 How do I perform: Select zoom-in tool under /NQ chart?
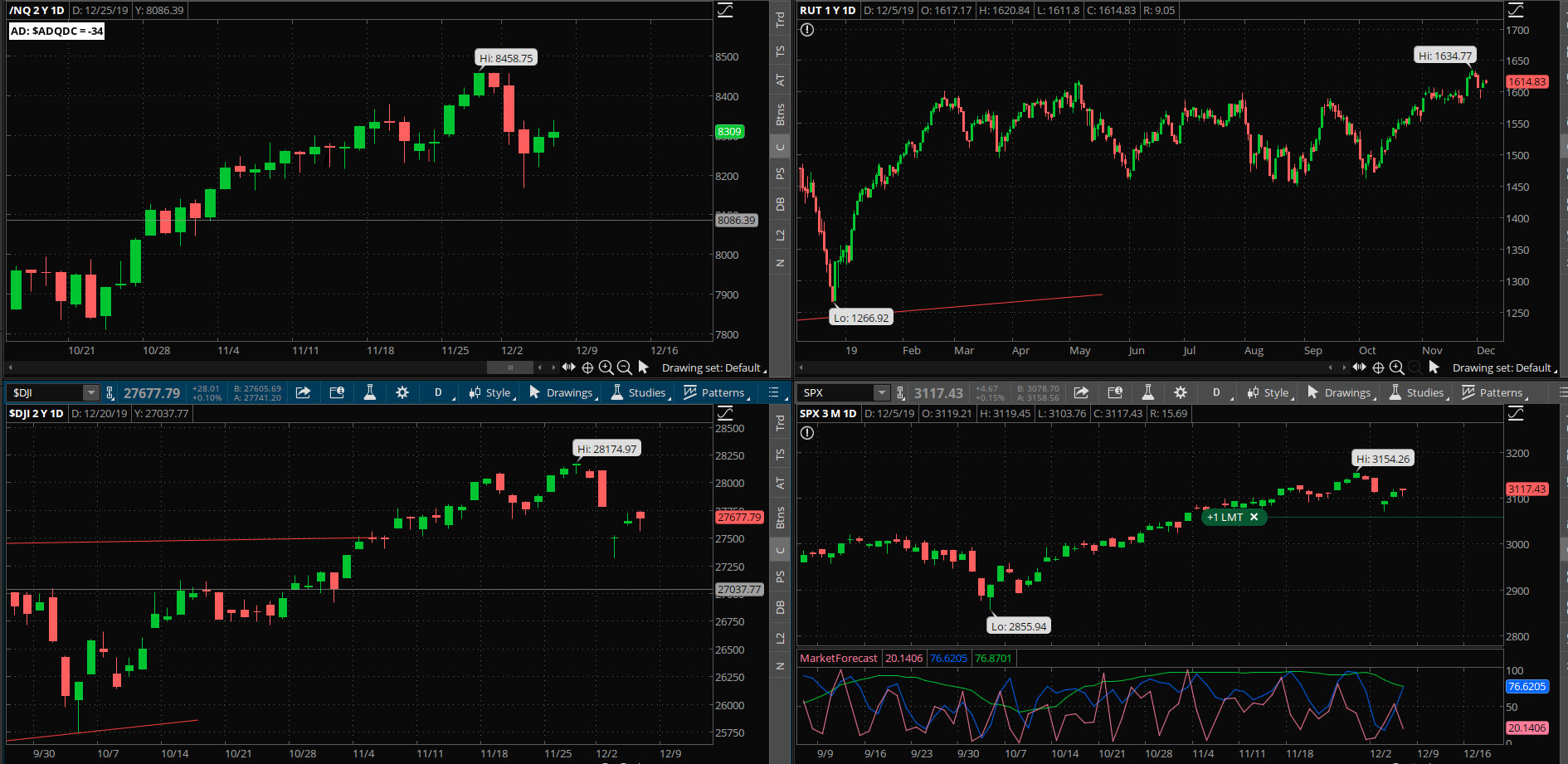click(x=606, y=367)
